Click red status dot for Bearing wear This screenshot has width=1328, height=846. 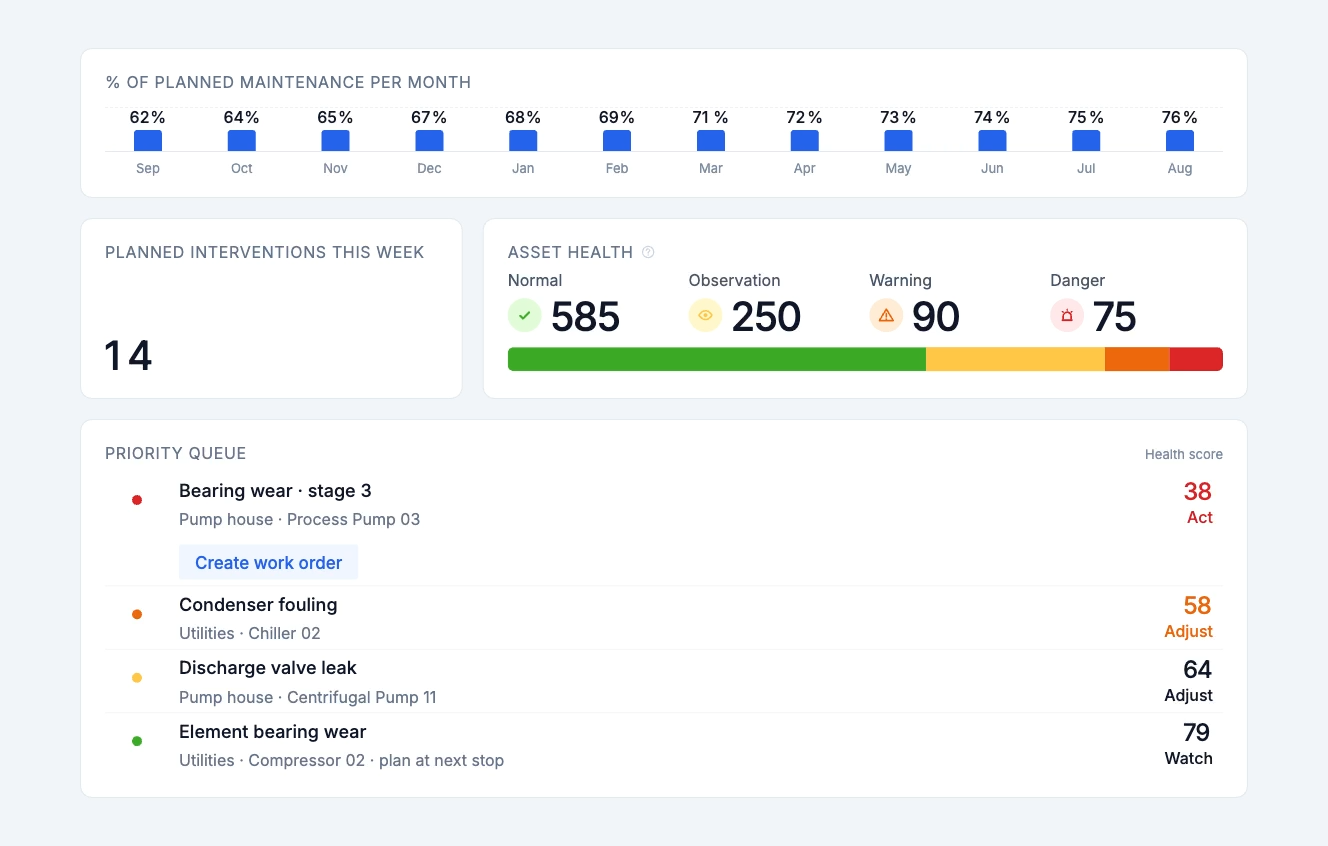[137, 500]
